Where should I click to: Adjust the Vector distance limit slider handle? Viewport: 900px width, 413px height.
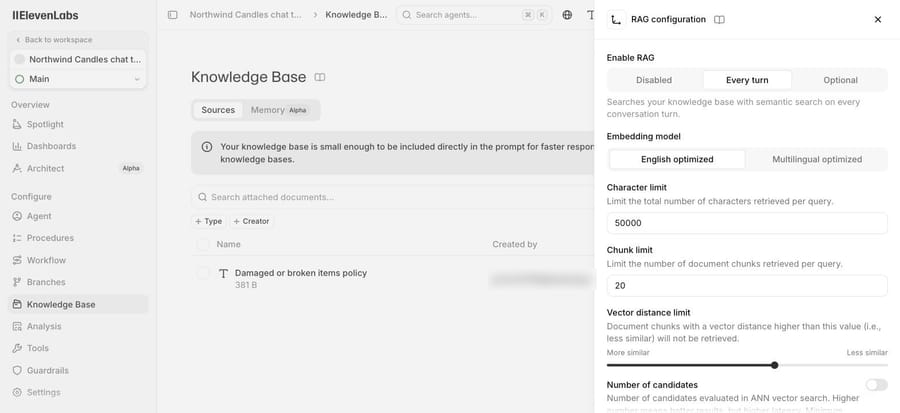(x=775, y=365)
